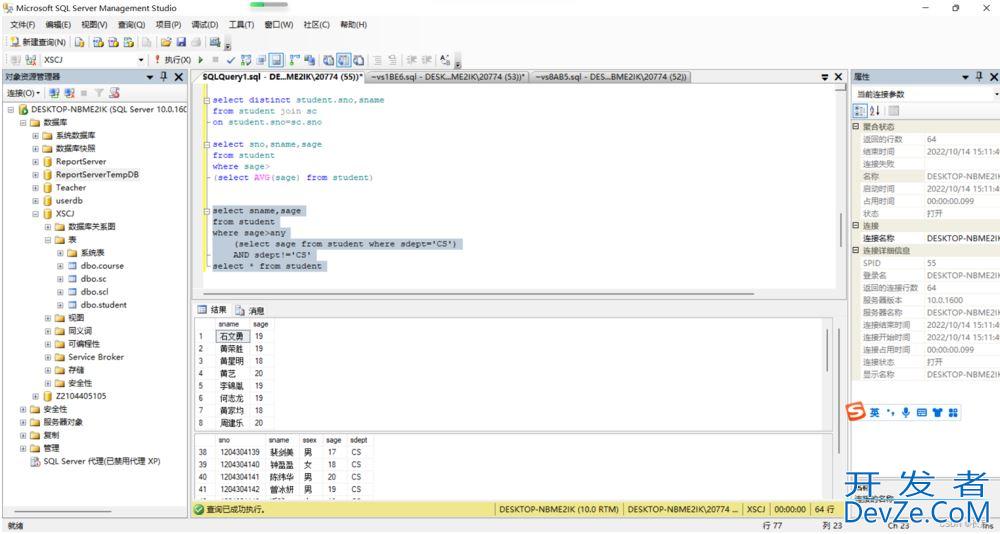The height and width of the screenshot is (534, 1000).
Task: Switch to the ~vs8AB5.sql tab
Action: point(610,77)
